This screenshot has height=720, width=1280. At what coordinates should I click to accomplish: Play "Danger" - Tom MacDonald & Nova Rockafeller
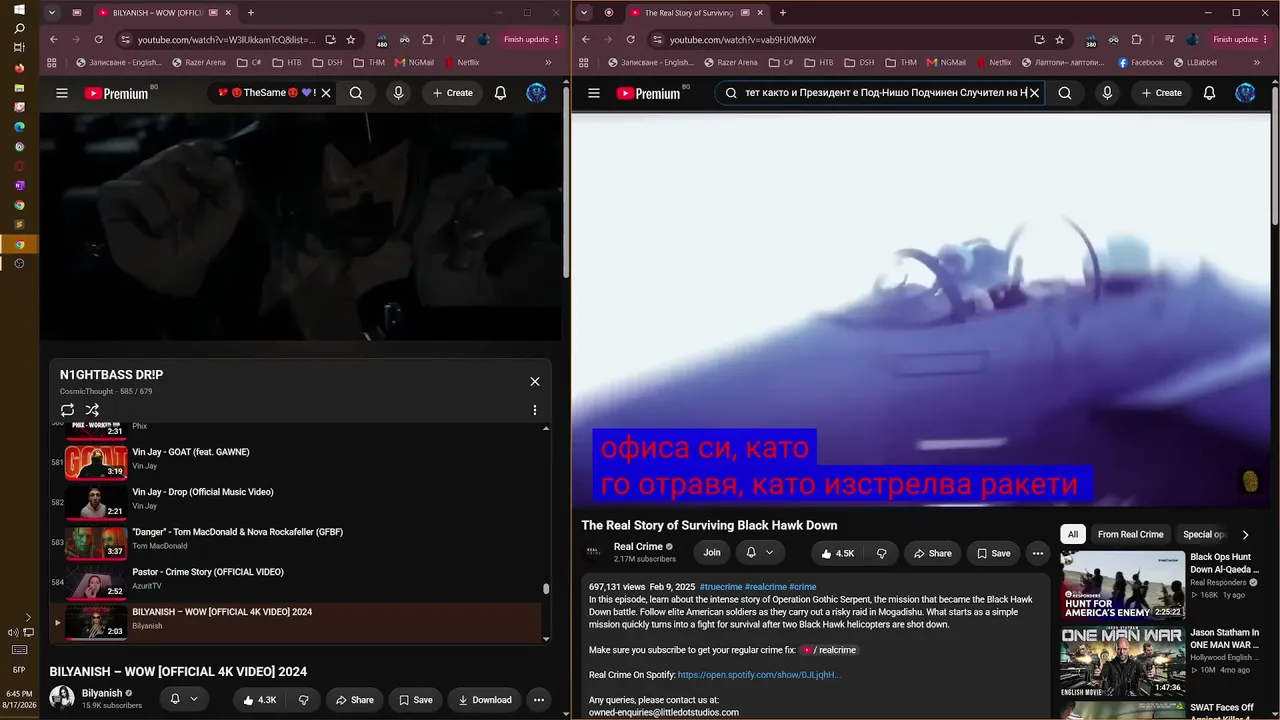(x=298, y=542)
